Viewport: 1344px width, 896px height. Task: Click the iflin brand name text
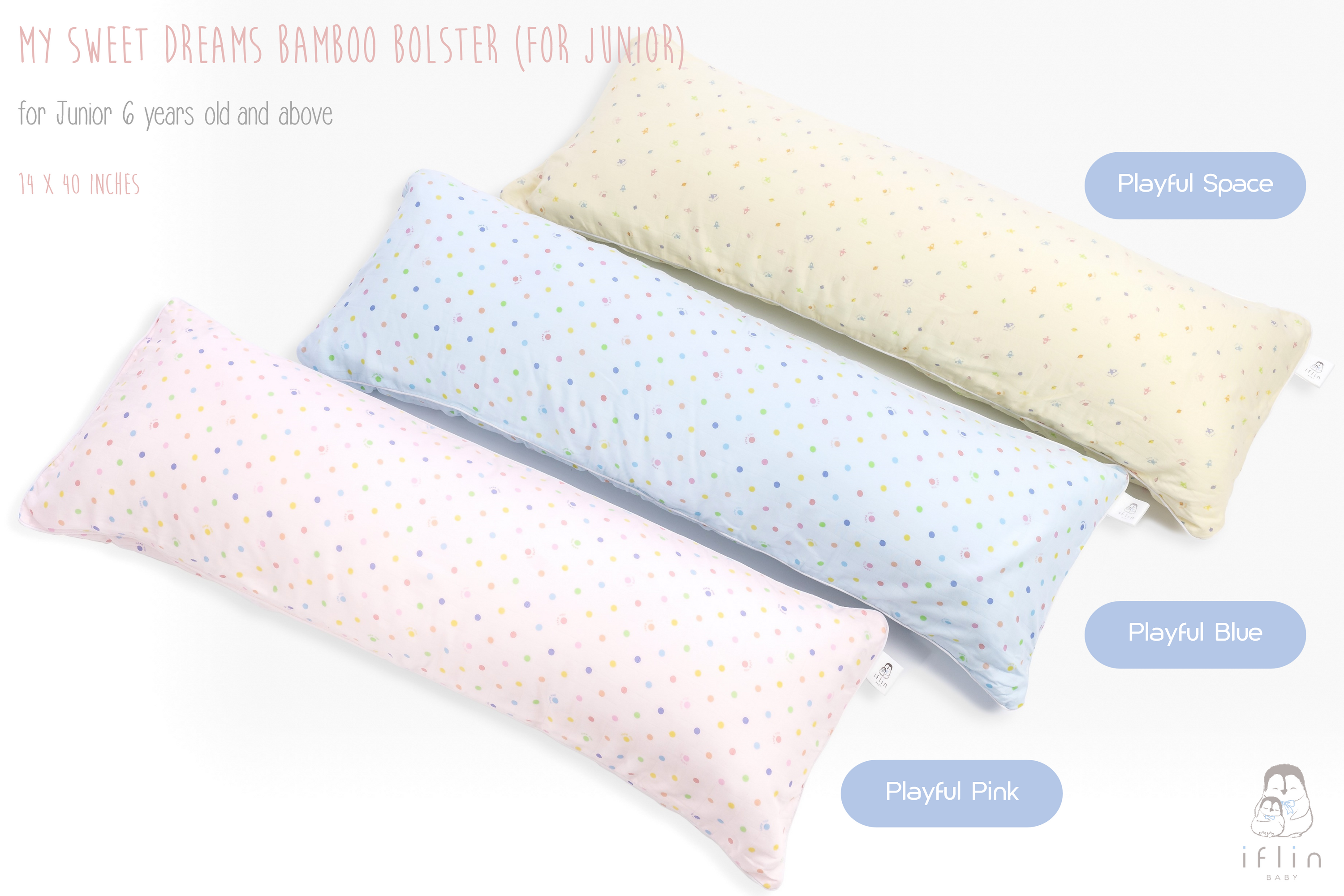tap(1281, 857)
